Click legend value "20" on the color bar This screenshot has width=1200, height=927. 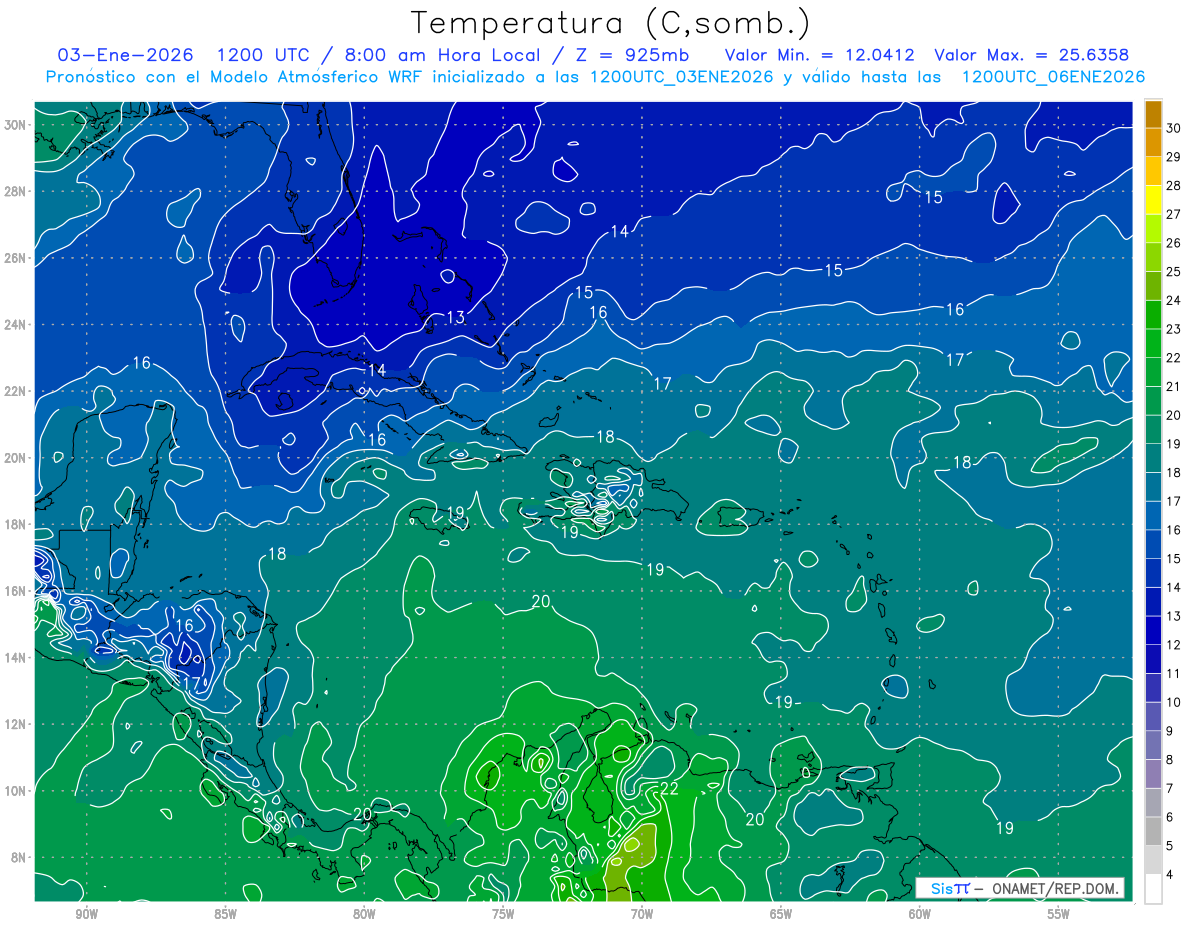(x=1174, y=415)
